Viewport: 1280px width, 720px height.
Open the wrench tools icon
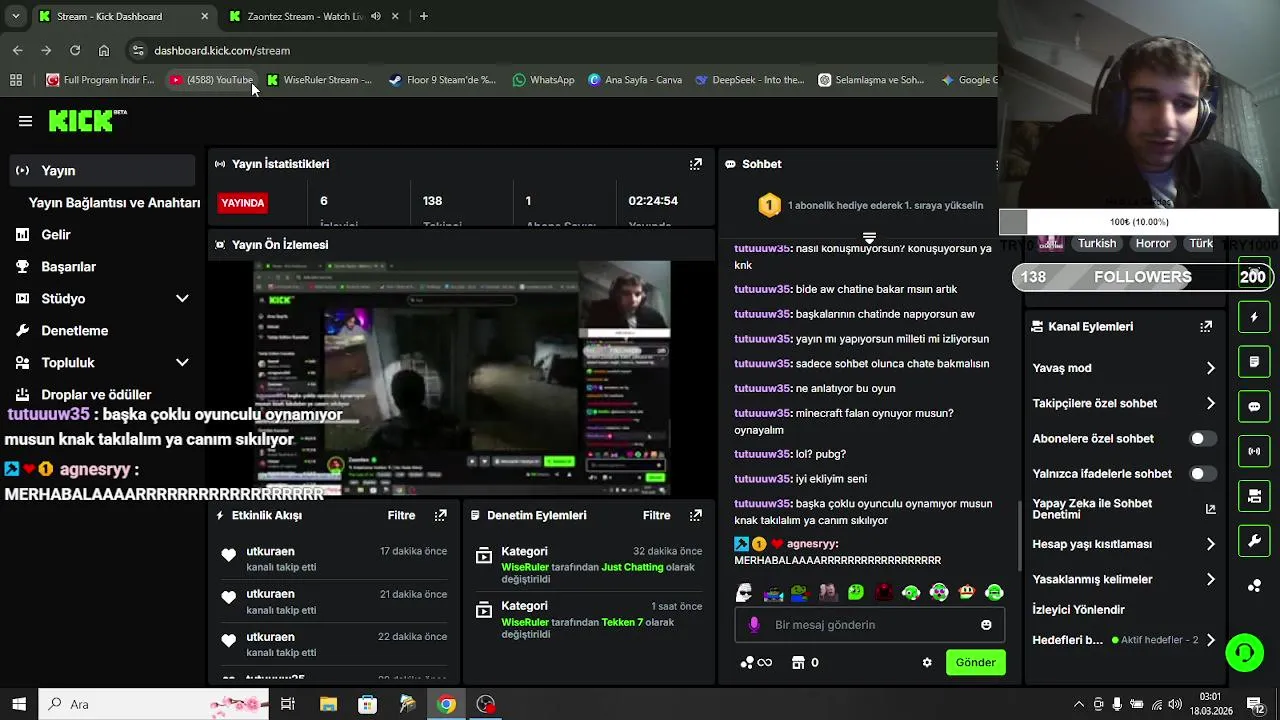point(1254,541)
